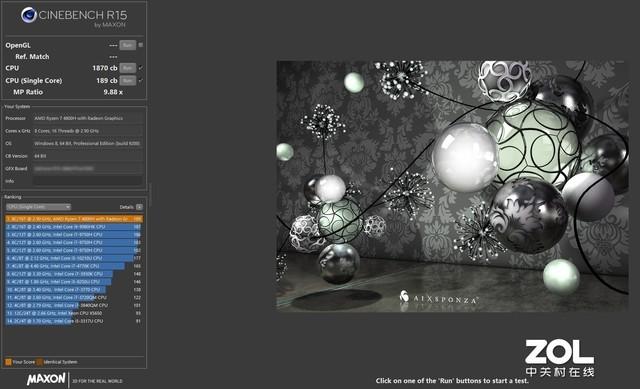Viewport: 640px width, 389px height.
Task: Run the OpenGL benchmark
Action: coord(128,45)
